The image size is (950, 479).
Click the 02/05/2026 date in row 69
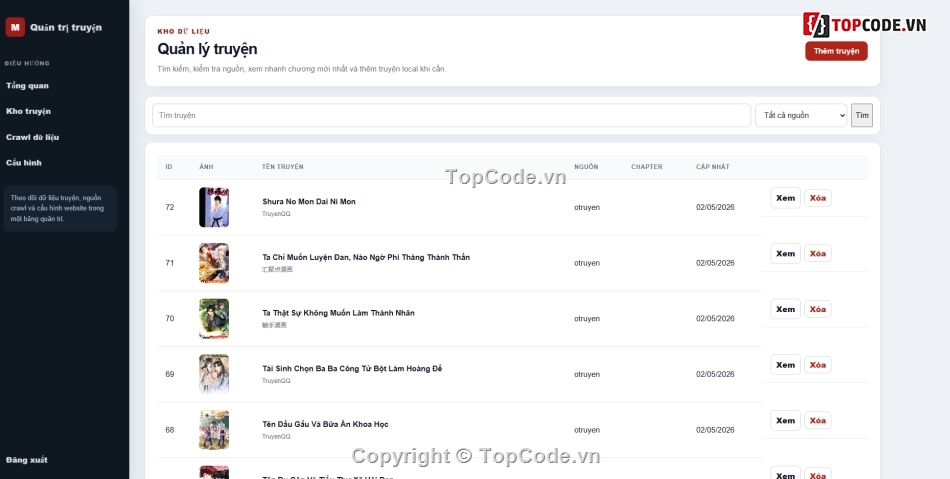click(x=715, y=374)
